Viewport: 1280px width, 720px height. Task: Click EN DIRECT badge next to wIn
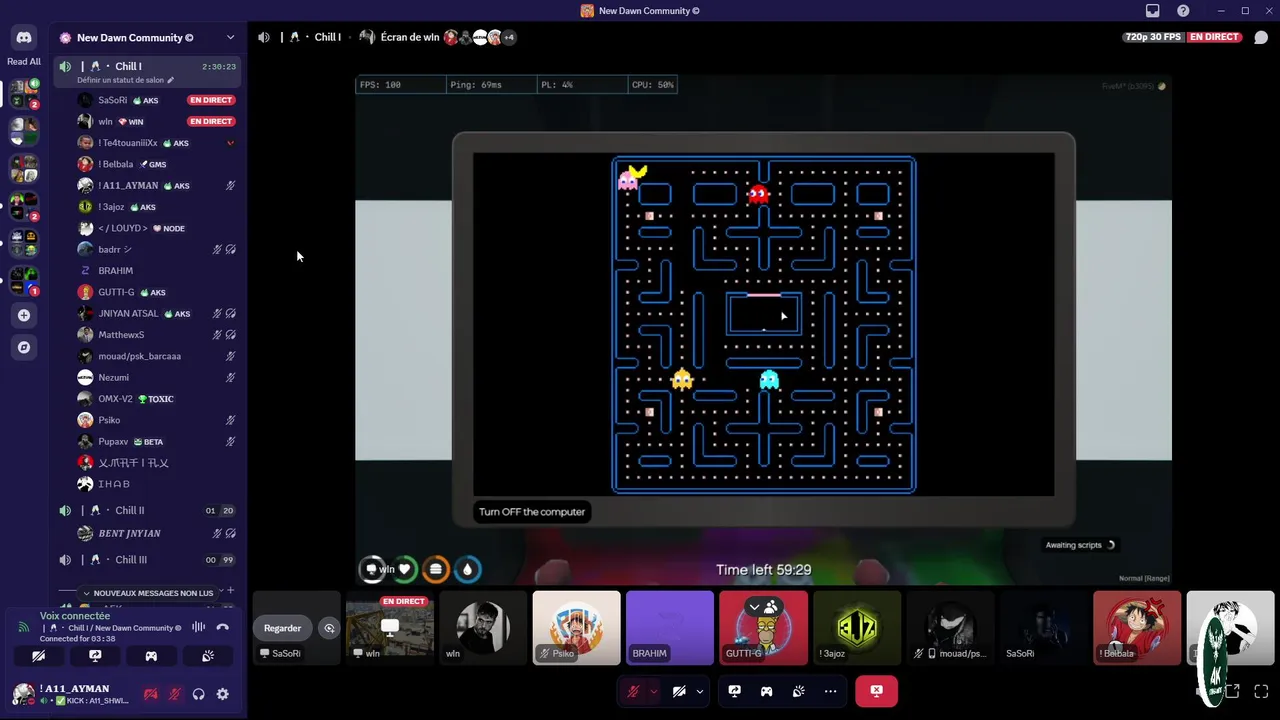point(211,121)
